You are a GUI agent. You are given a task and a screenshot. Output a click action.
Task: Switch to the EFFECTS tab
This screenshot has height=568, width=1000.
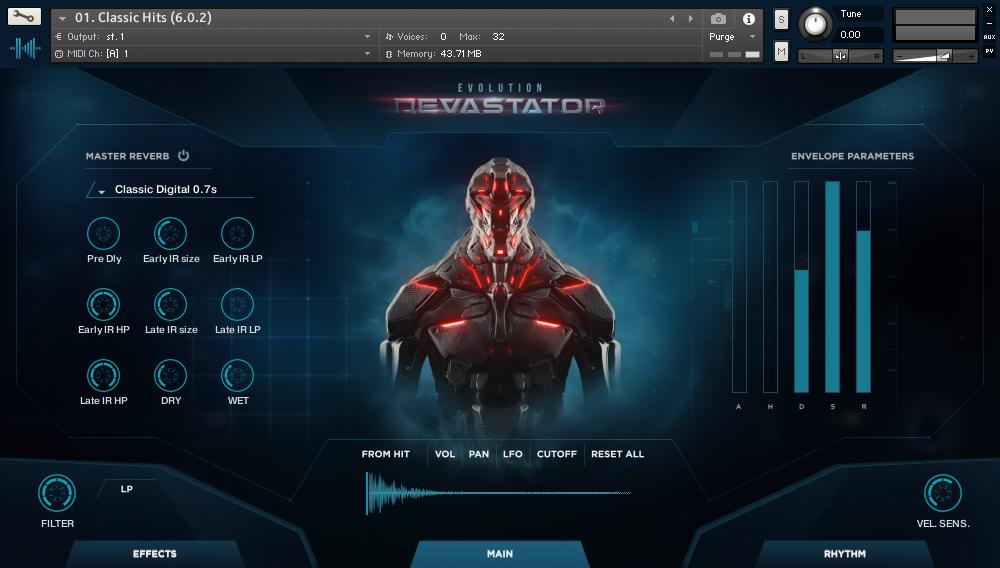point(154,554)
